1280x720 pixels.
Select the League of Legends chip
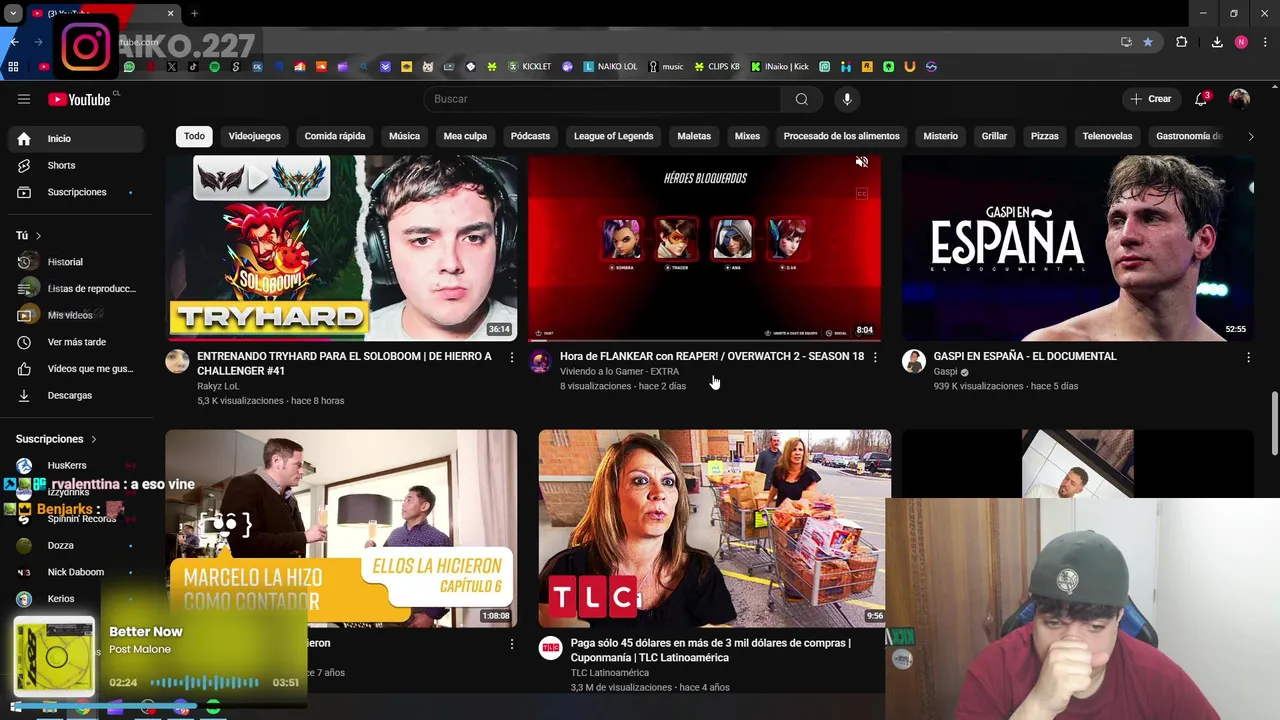coord(613,136)
